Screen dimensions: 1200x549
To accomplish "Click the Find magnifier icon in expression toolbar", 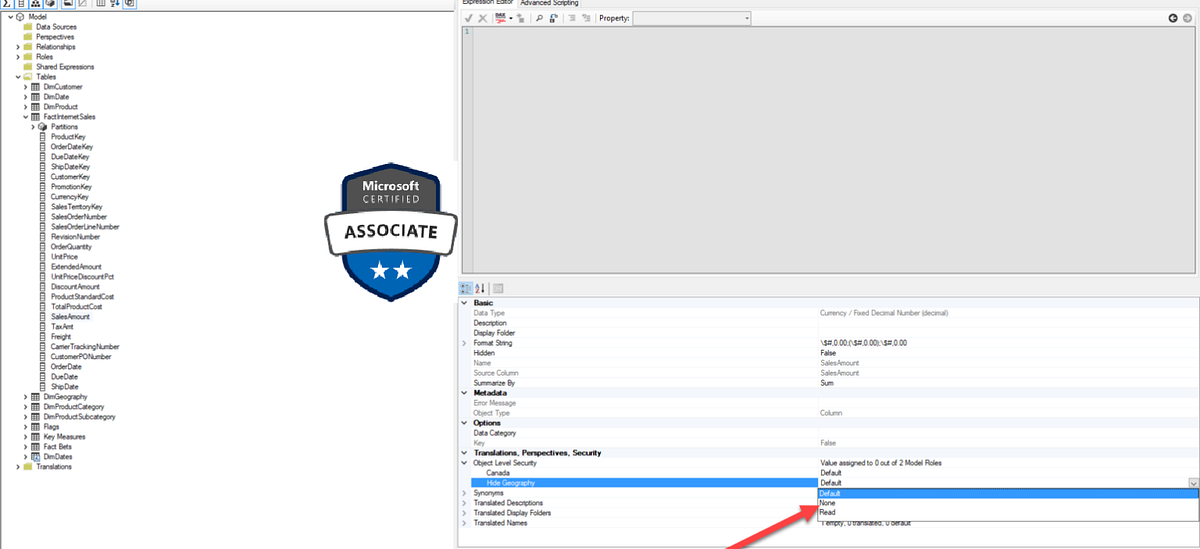I will pos(539,18).
